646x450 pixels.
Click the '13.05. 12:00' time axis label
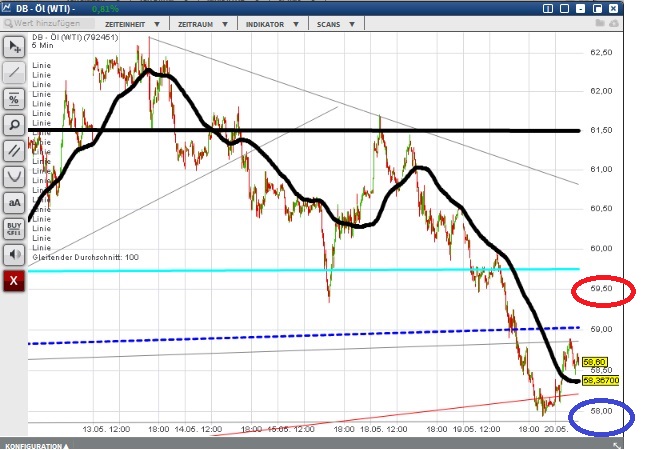(x=106, y=429)
